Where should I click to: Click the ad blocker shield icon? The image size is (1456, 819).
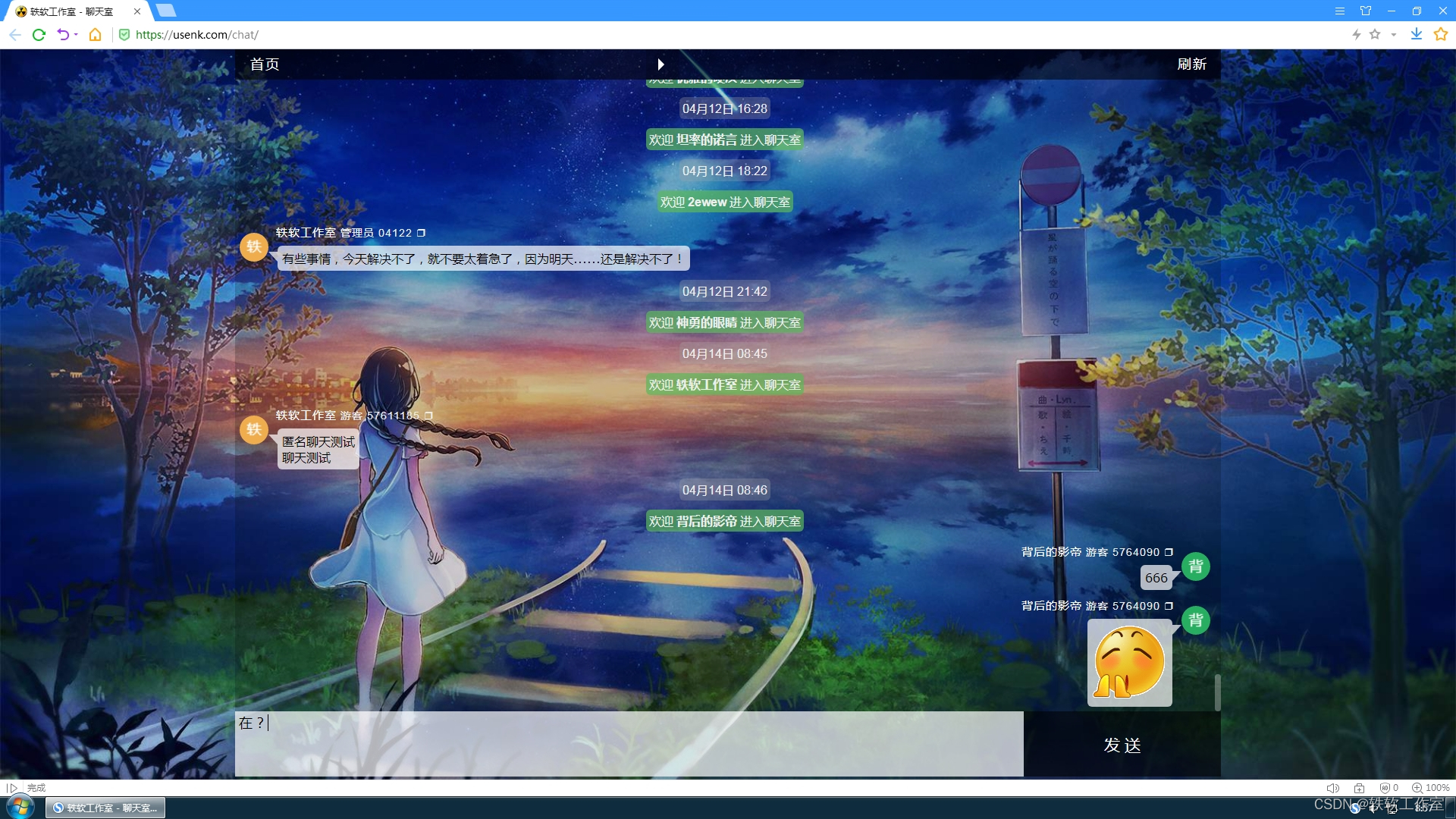pos(1385,788)
